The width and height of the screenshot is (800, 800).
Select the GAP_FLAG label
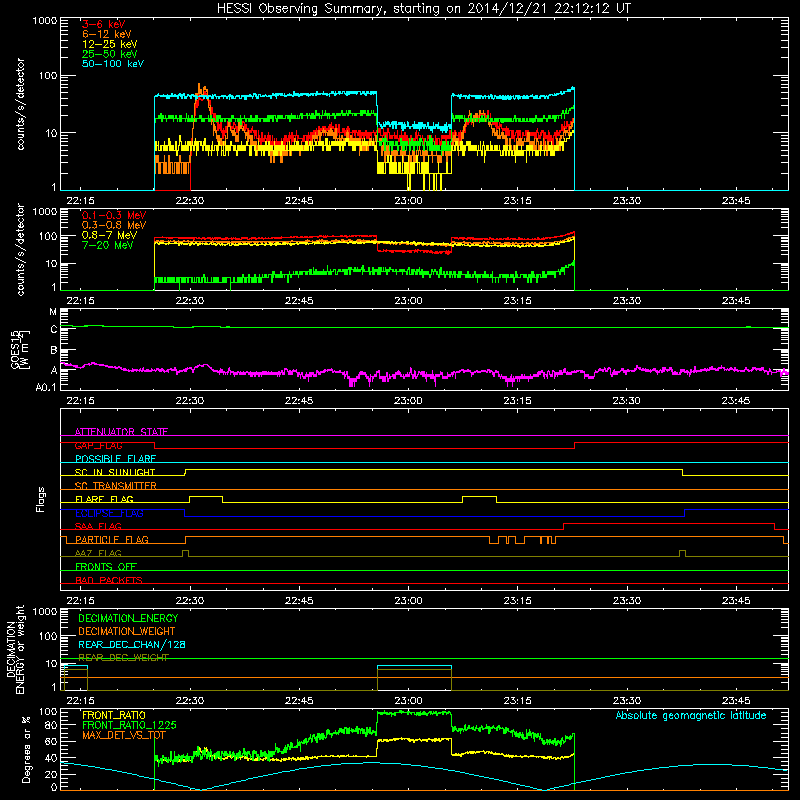(x=98, y=445)
